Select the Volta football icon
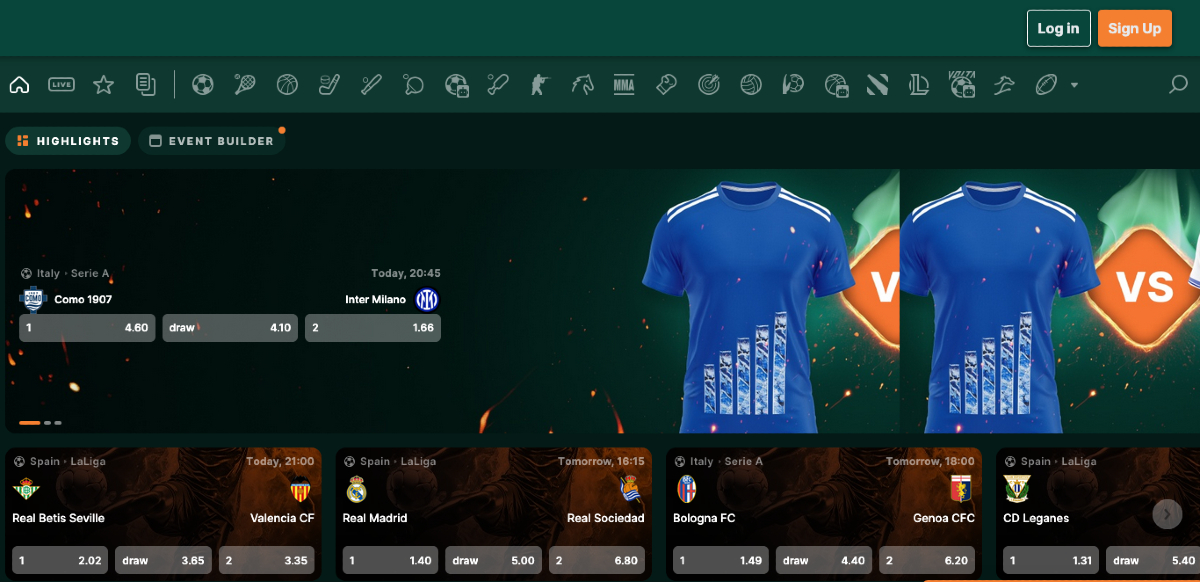The height and width of the screenshot is (582, 1200). [x=962, y=85]
